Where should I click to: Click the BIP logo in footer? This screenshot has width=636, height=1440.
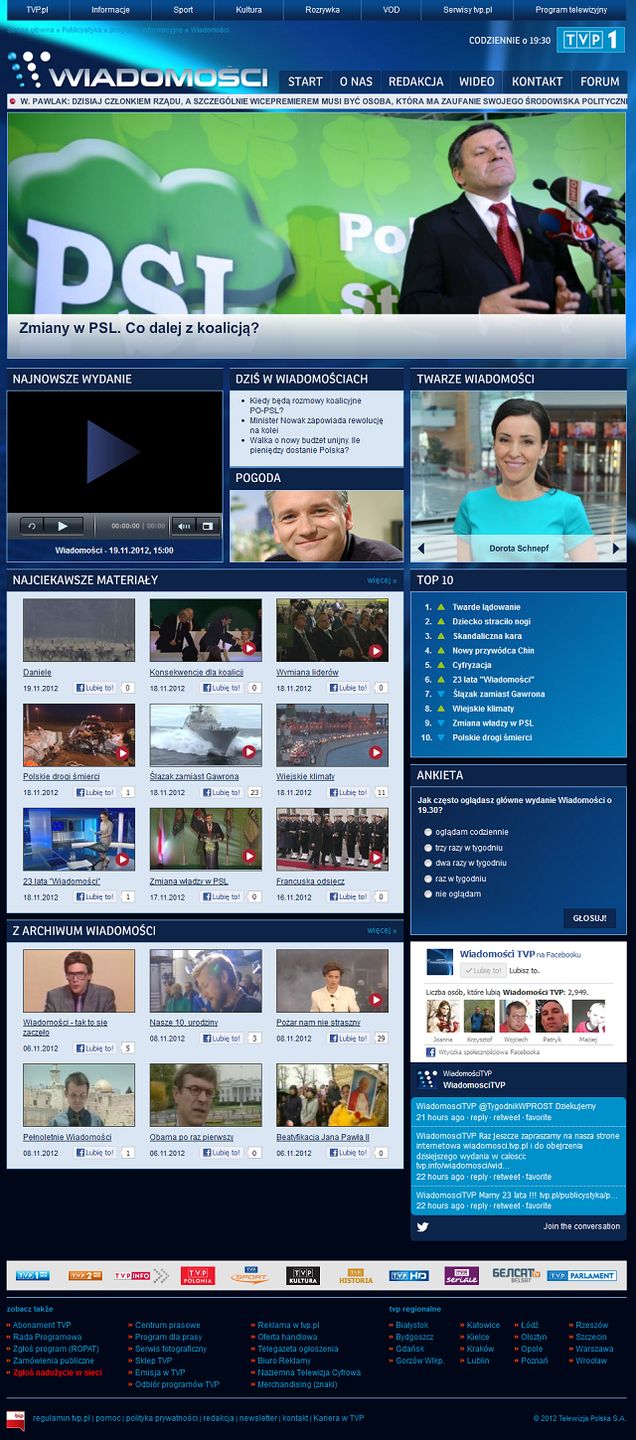16,1420
